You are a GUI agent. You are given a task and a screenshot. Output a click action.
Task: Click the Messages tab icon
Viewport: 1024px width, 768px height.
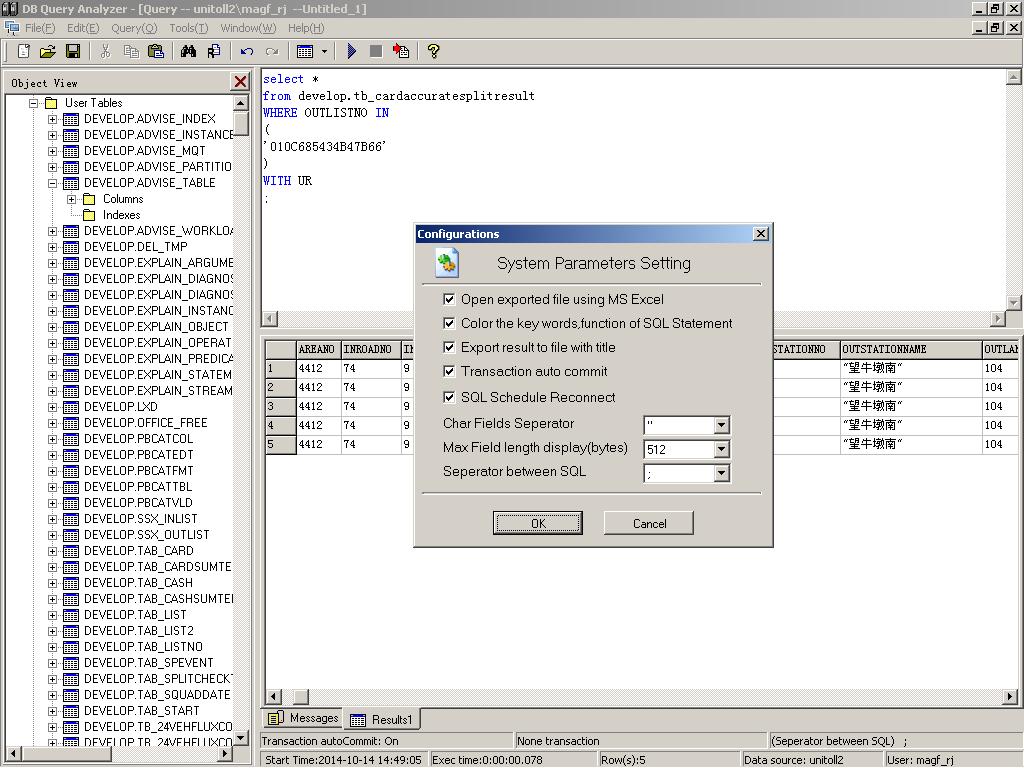tap(276, 718)
